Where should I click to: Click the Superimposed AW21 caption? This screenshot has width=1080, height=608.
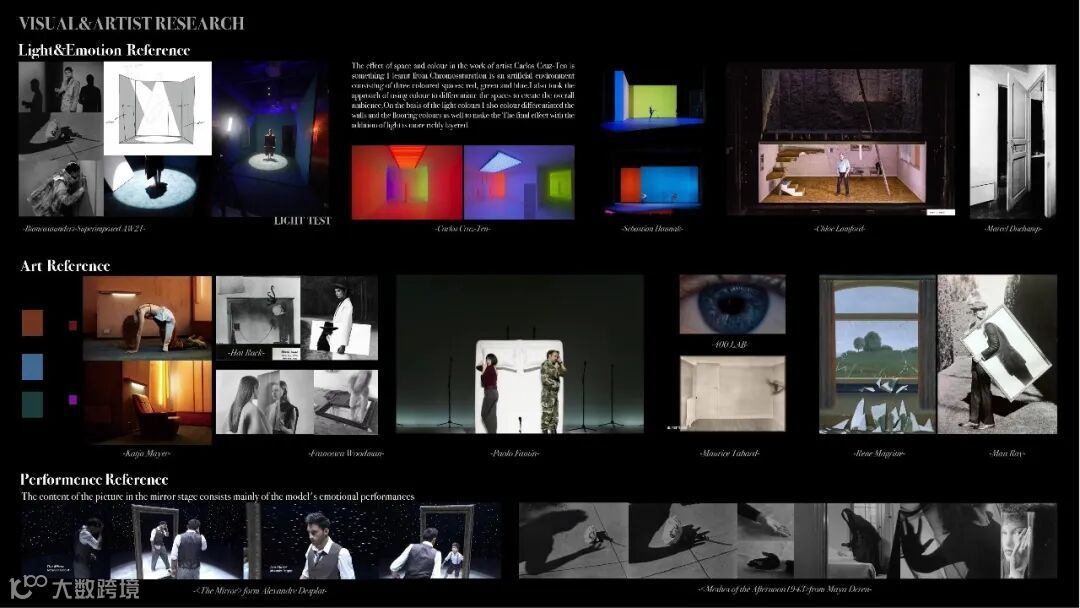84,228
